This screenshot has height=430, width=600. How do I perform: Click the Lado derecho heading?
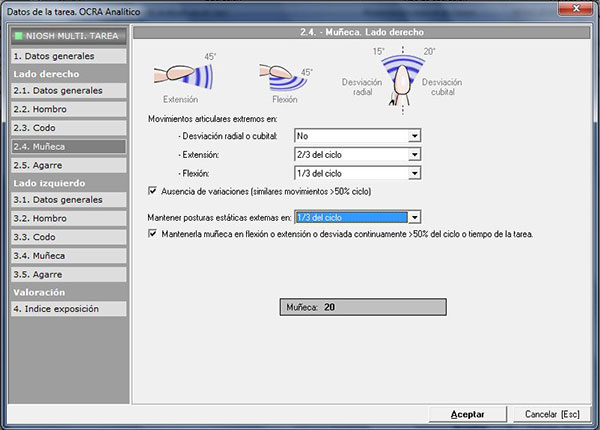46,74
